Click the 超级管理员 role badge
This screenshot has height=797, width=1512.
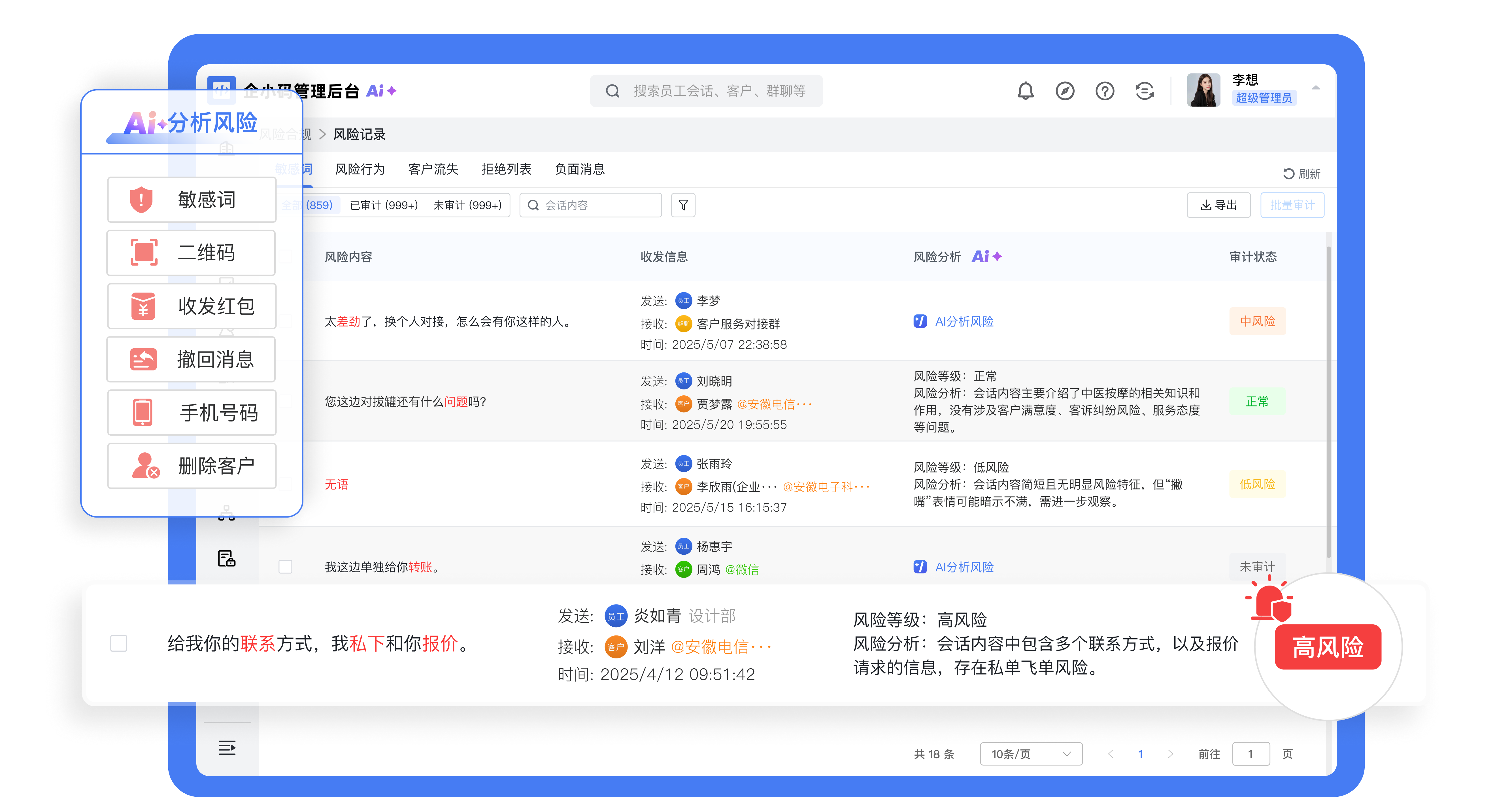coord(1264,98)
